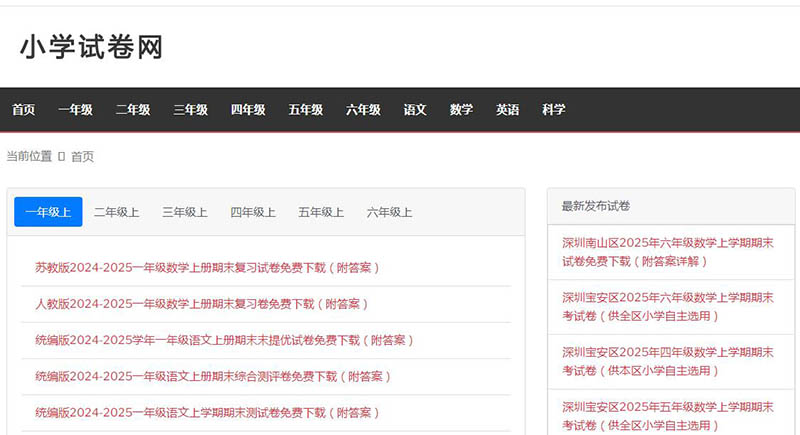Click the 首页 breadcrumb link

click(82, 157)
